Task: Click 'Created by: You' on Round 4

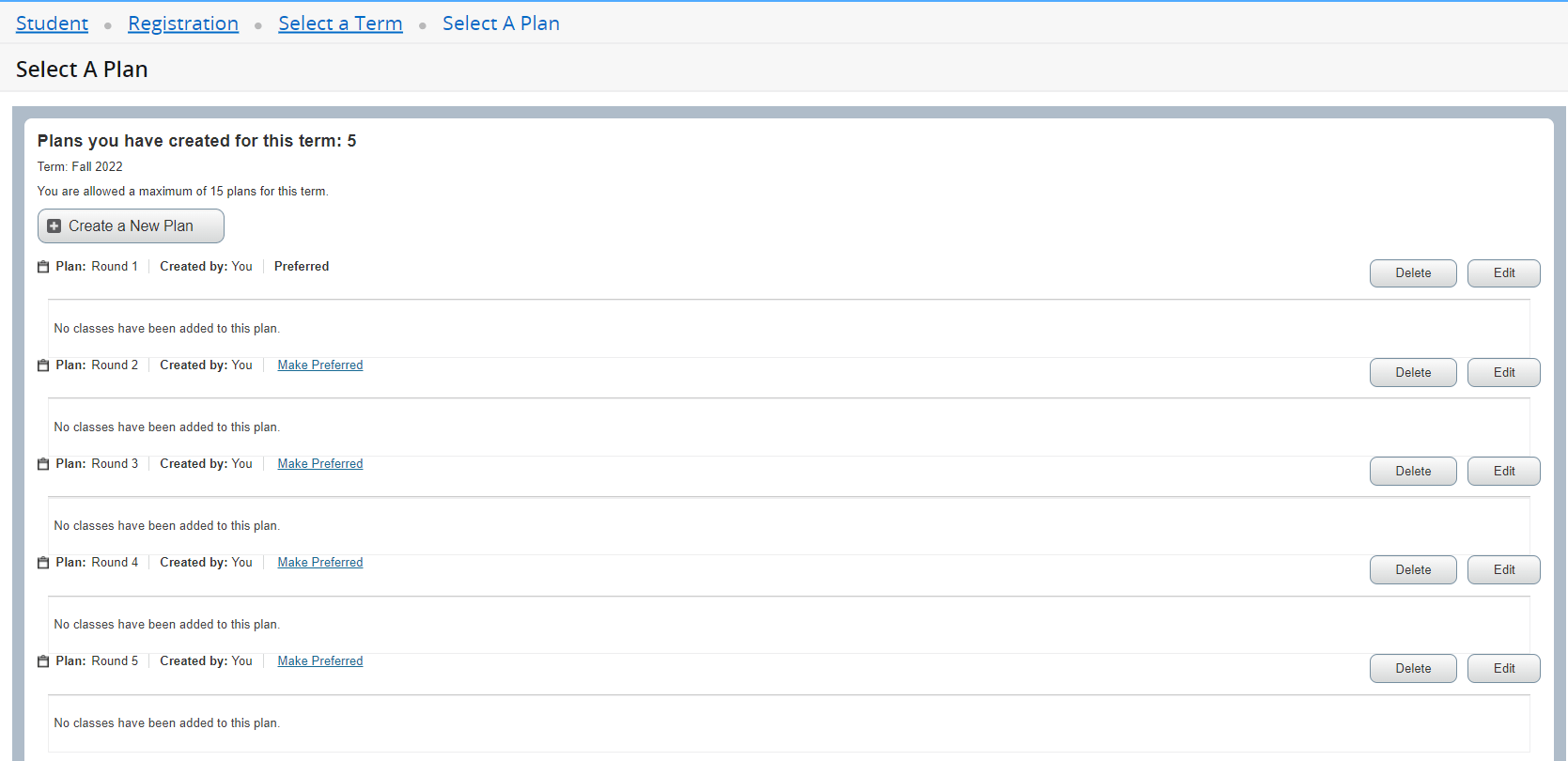Action: (206, 563)
